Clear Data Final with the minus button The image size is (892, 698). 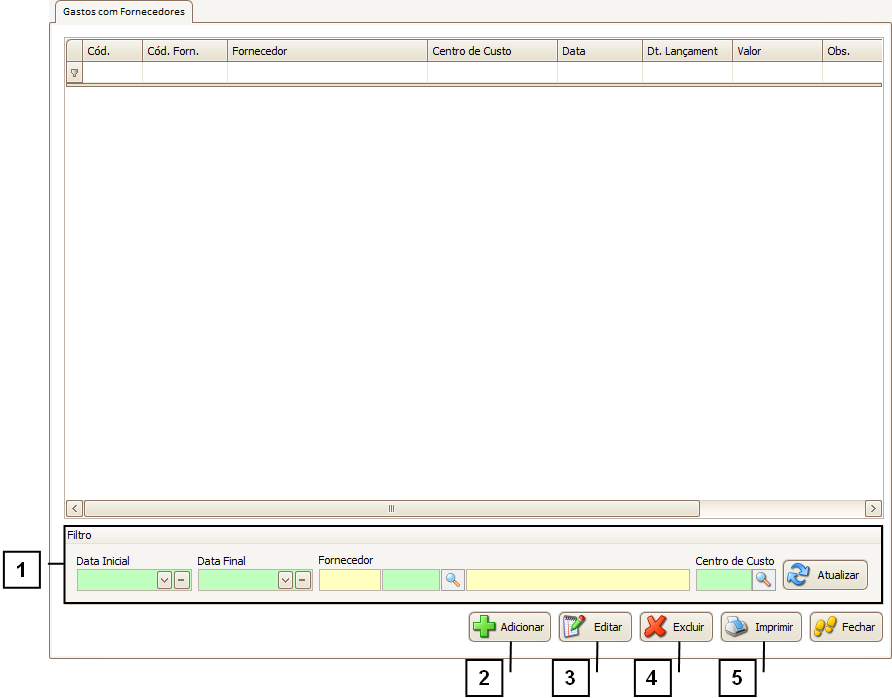coord(302,580)
